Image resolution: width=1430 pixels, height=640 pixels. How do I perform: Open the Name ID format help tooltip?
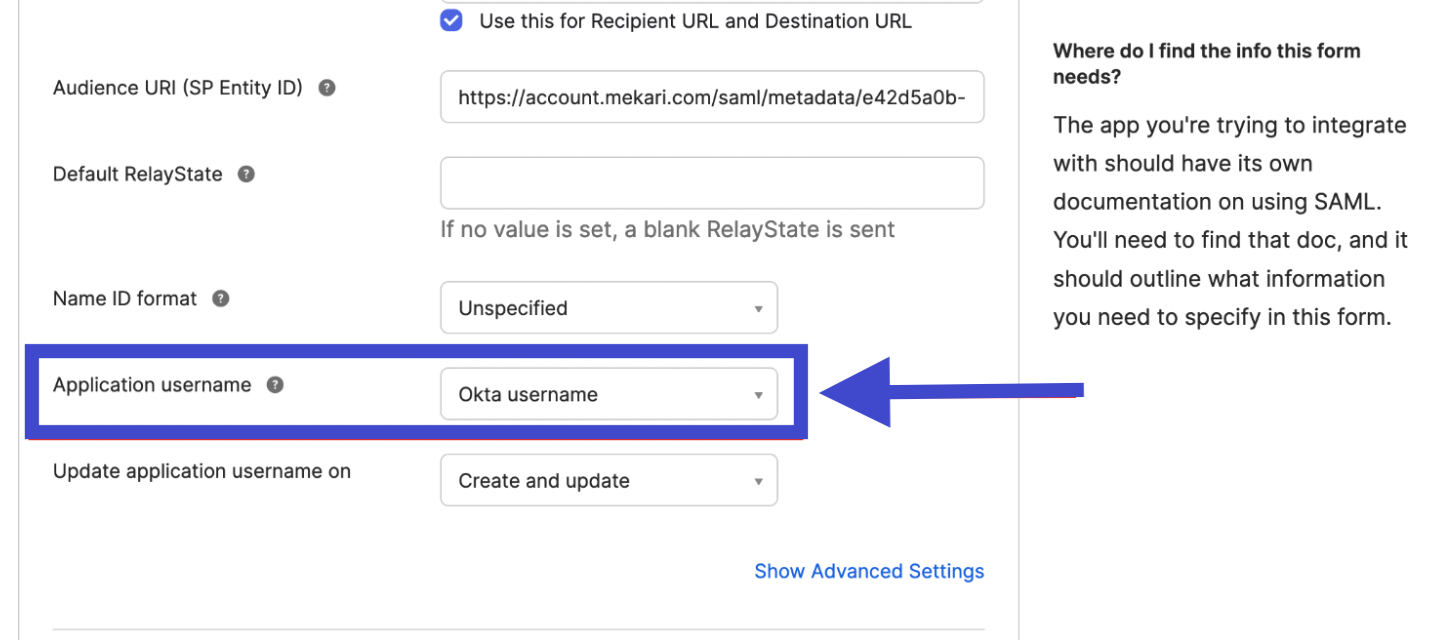pos(221,298)
